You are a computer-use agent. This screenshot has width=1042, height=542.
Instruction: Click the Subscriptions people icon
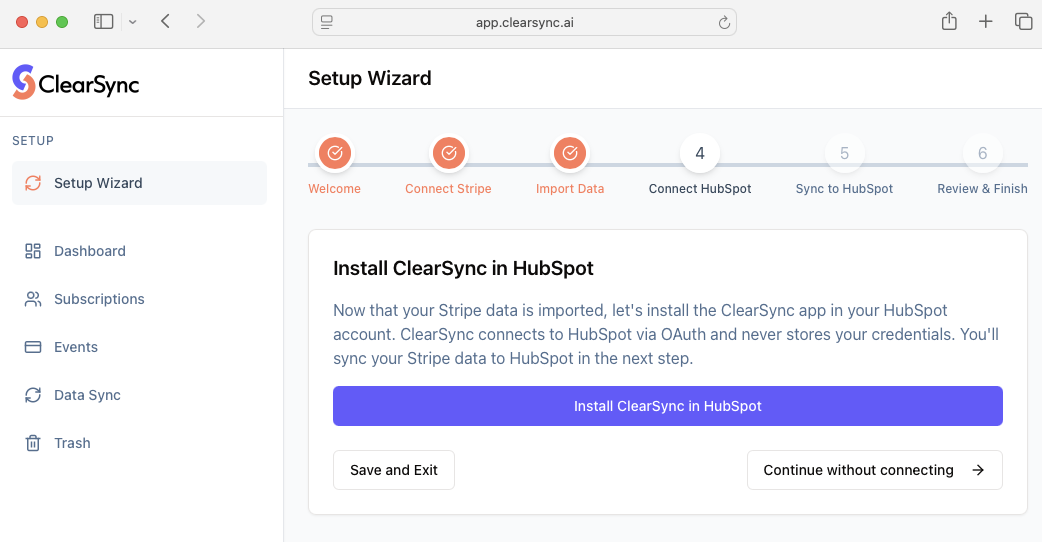coord(33,299)
